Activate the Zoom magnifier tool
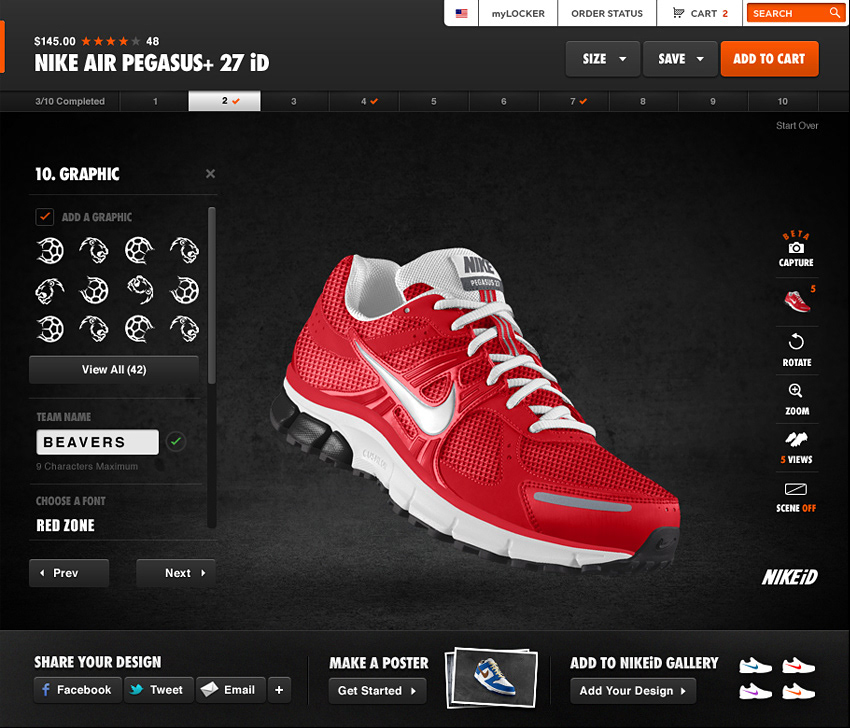 click(x=796, y=399)
